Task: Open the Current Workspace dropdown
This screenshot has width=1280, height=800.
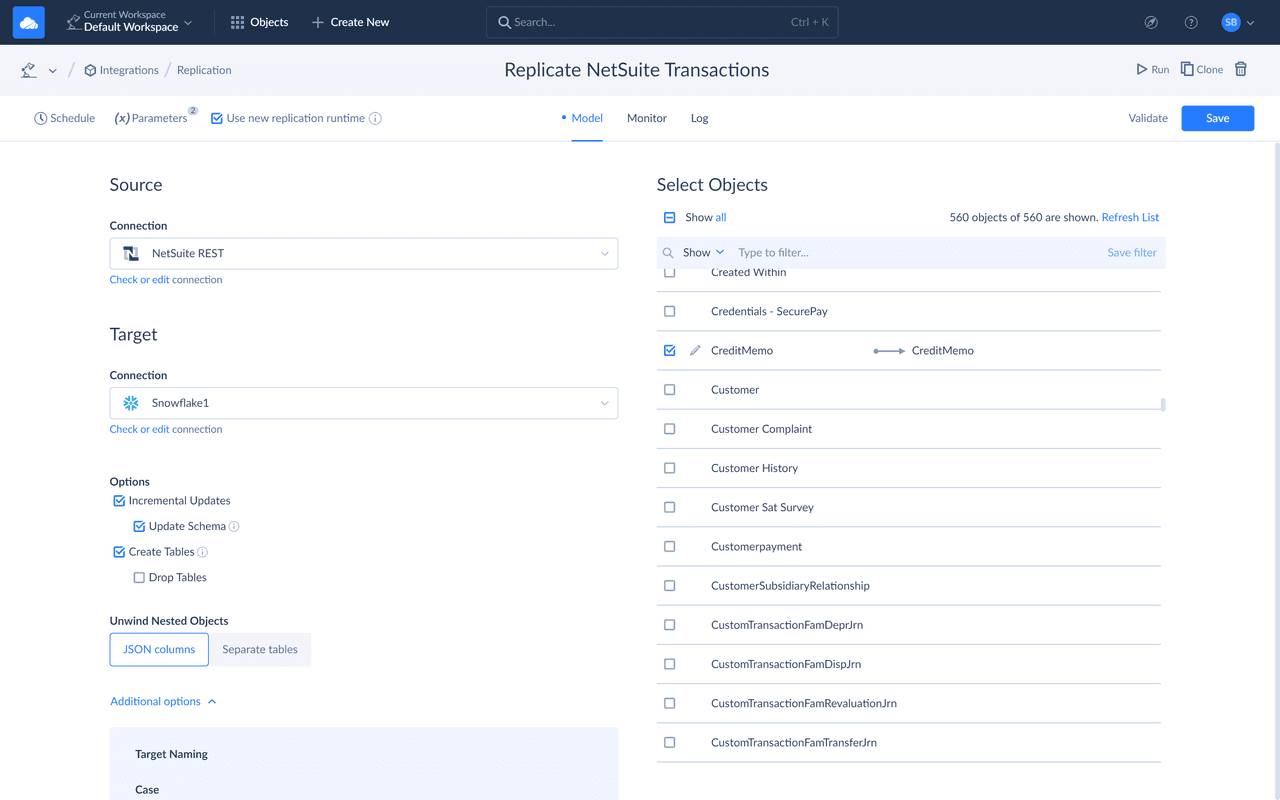Action: [130, 22]
